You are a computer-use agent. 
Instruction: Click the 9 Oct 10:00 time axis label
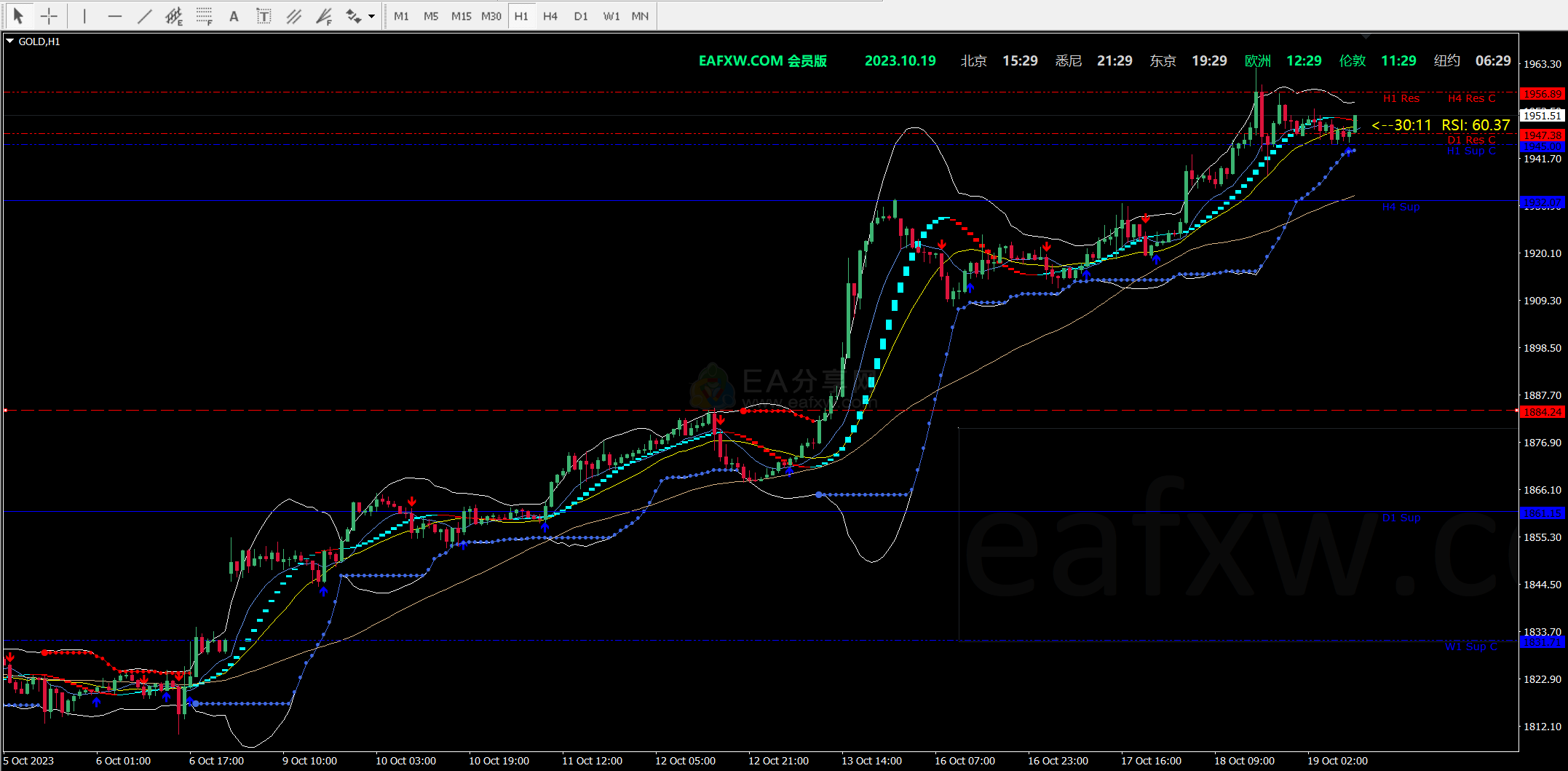pos(310,761)
